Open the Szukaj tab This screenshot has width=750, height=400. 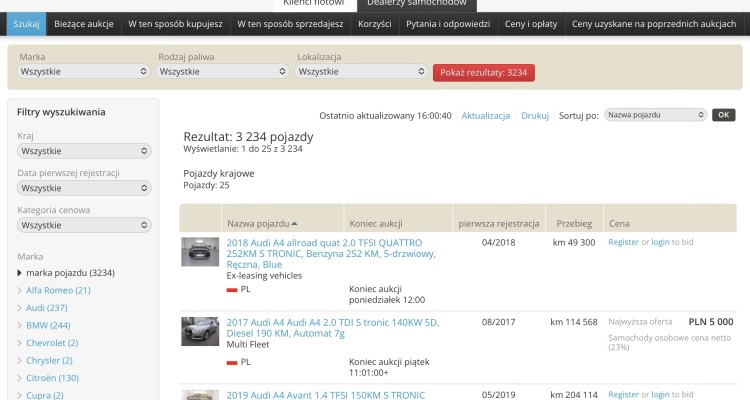tap(26, 24)
